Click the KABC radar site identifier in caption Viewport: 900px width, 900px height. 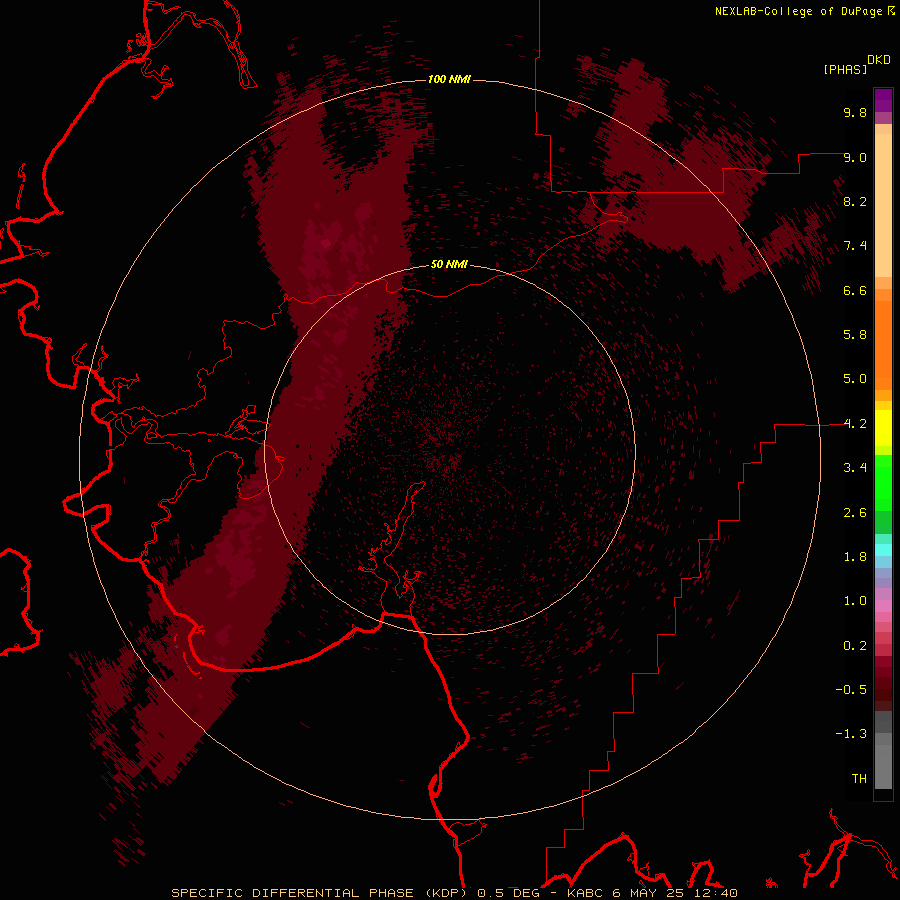click(x=585, y=893)
